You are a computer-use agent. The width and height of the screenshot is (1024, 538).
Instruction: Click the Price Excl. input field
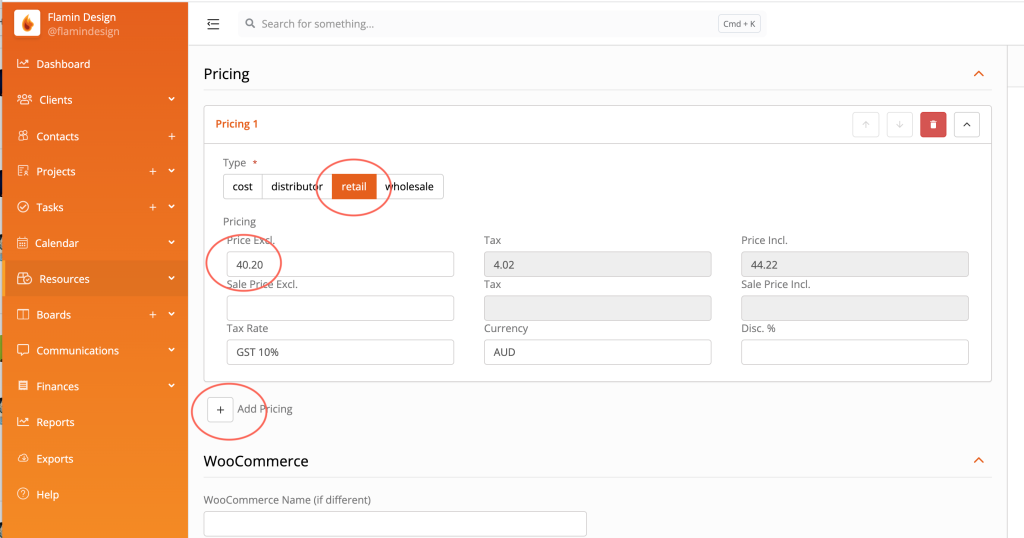[340, 264]
